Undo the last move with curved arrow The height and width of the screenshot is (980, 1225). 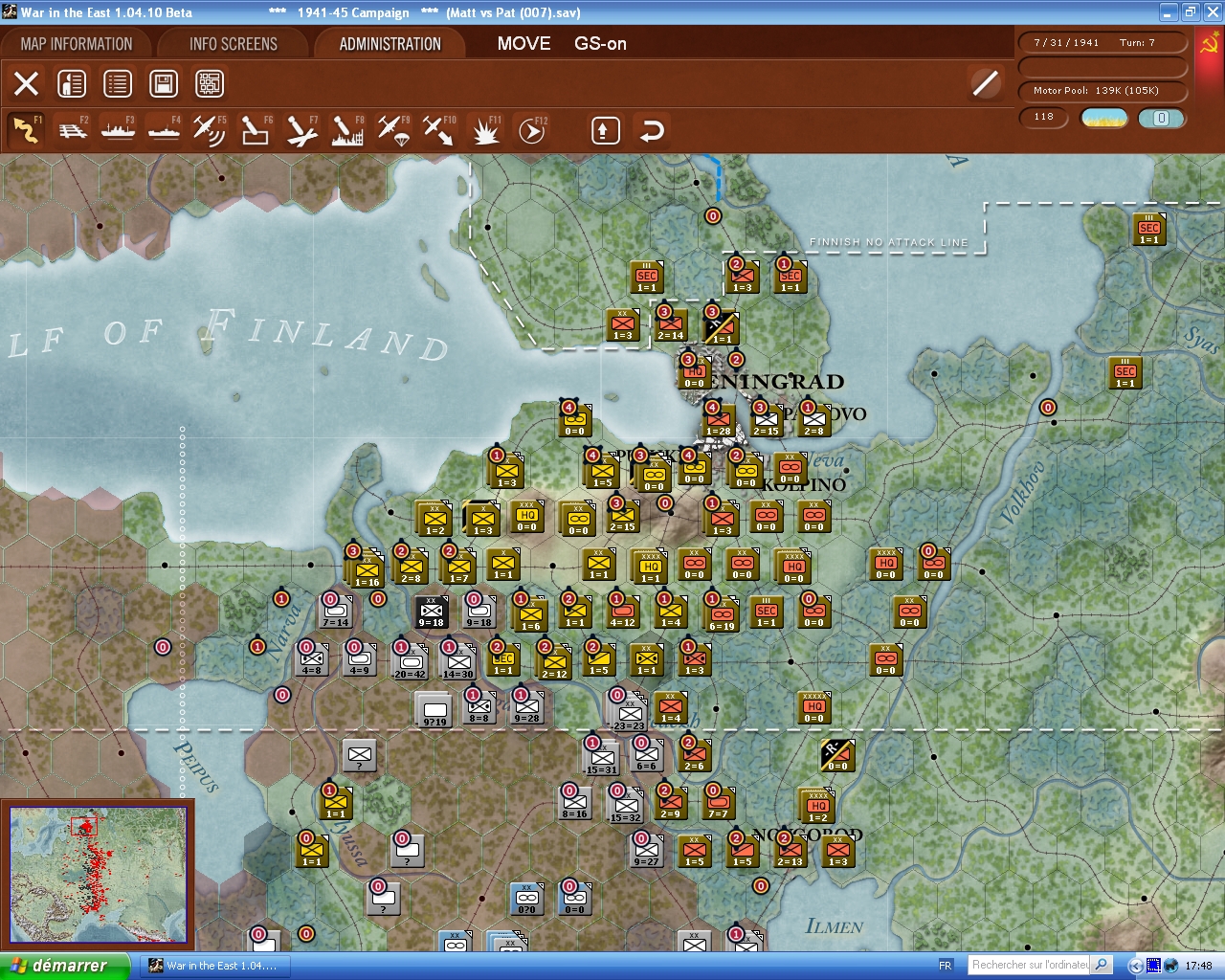coord(652,130)
